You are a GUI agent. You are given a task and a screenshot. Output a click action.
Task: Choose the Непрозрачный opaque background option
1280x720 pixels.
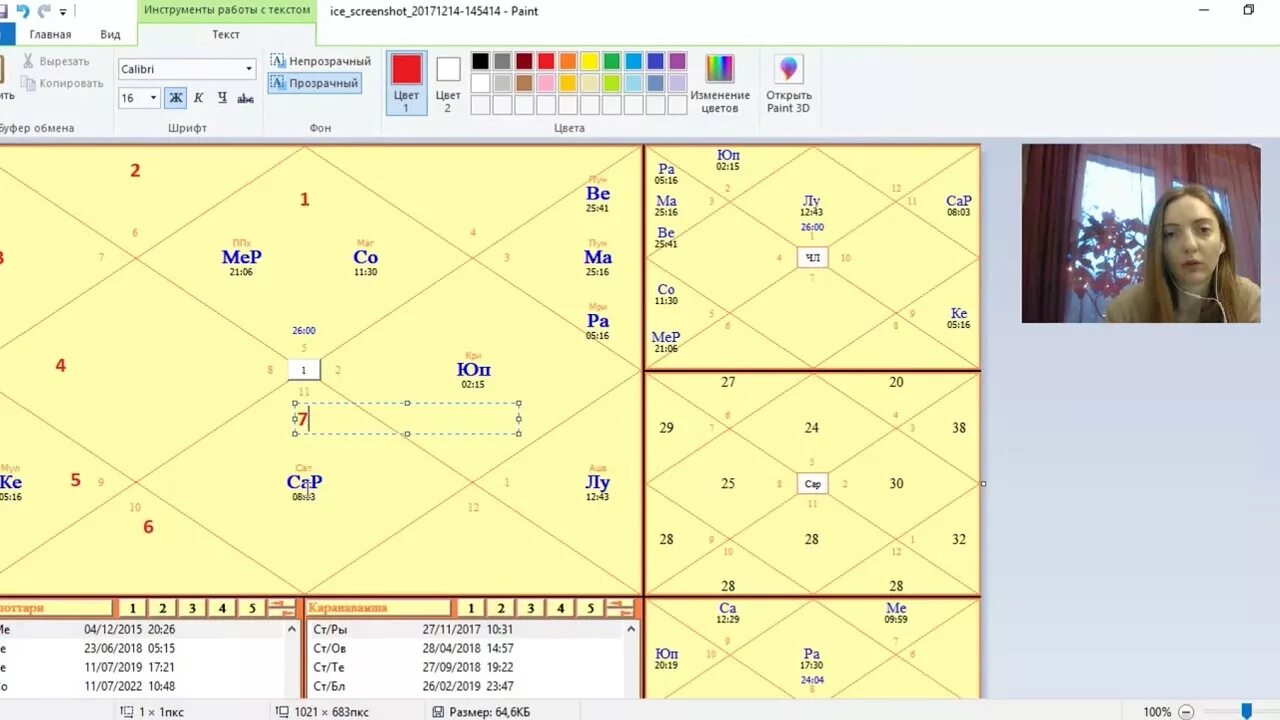coord(321,61)
